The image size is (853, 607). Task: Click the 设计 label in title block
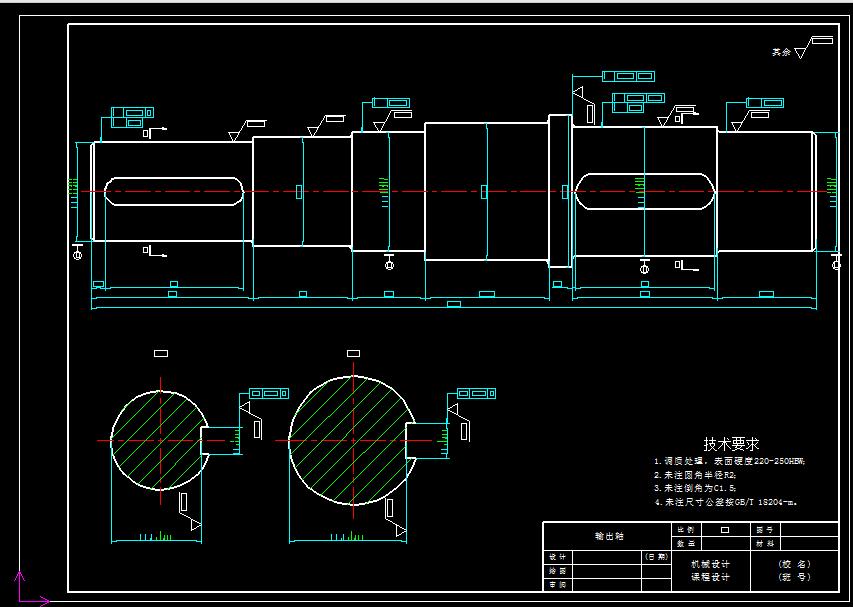[x=558, y=557]
